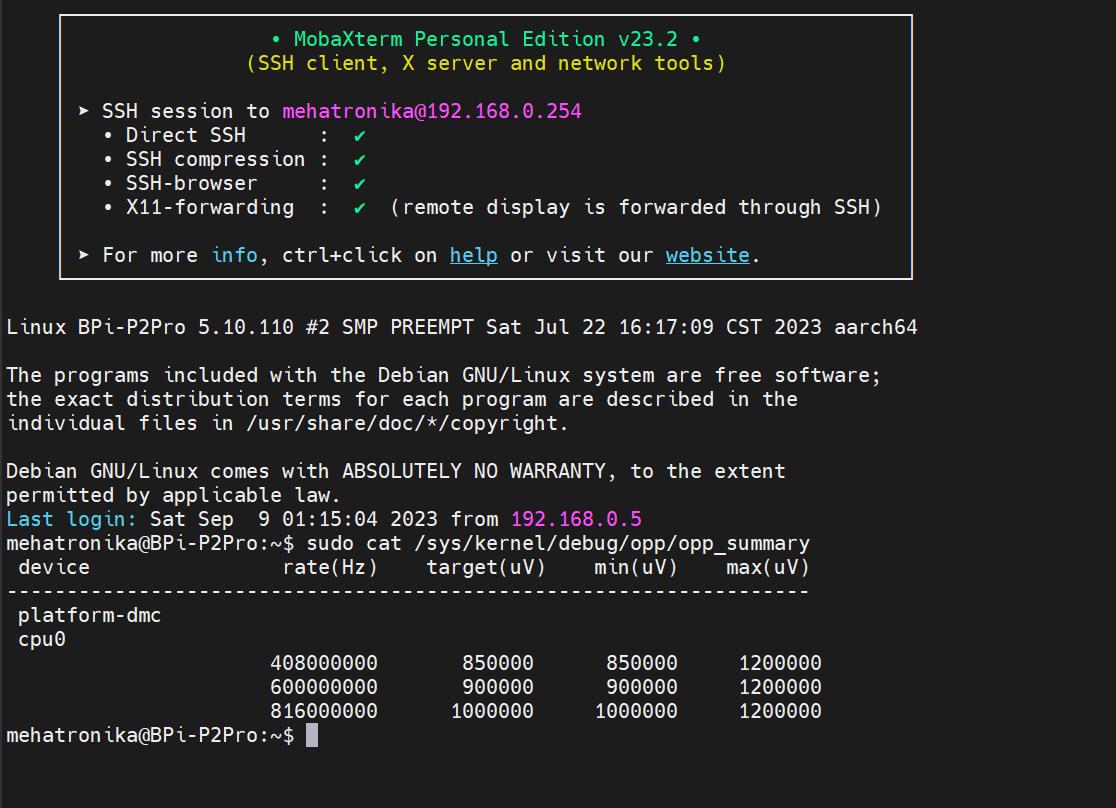Click the arrow before "SSH session to"
The width and height of the screenshot is (1116, 808).
click(x=84, y=111)
